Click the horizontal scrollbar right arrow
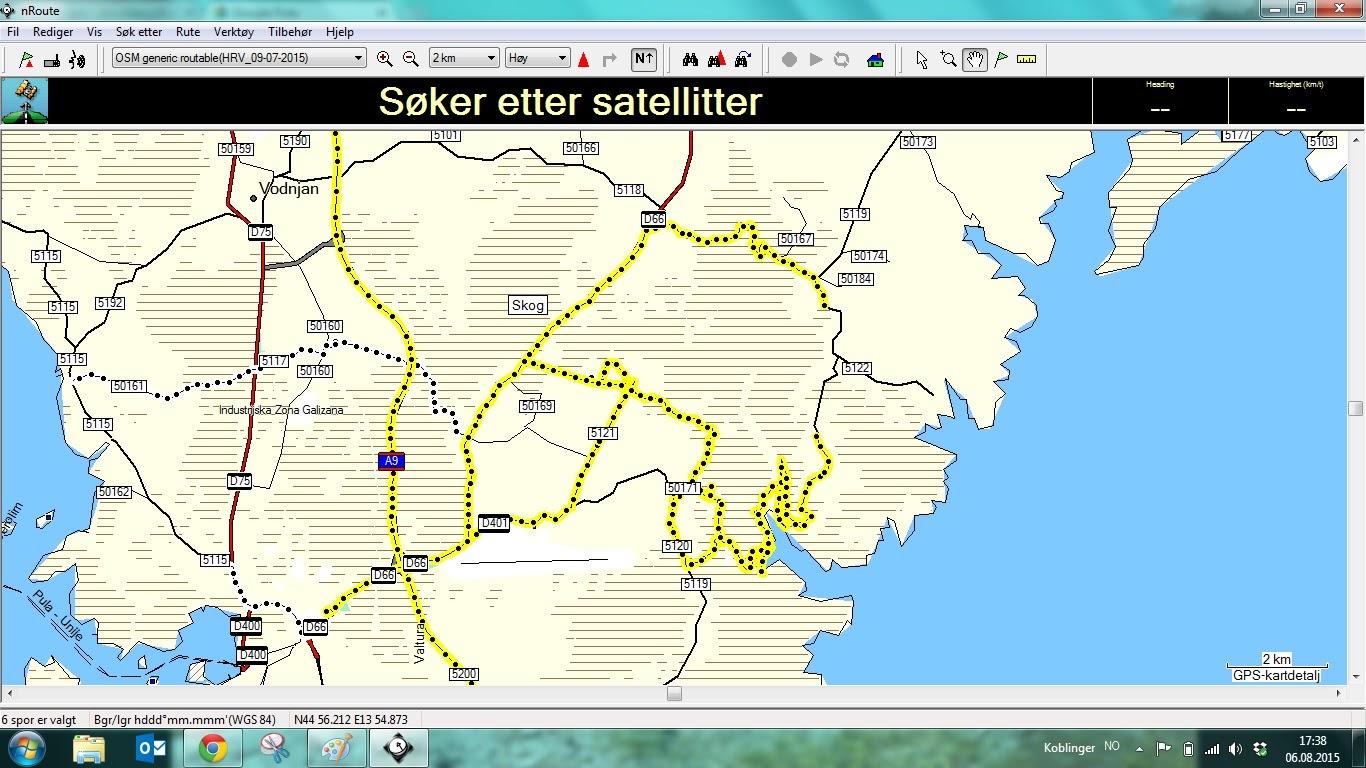 [1338, 693]
